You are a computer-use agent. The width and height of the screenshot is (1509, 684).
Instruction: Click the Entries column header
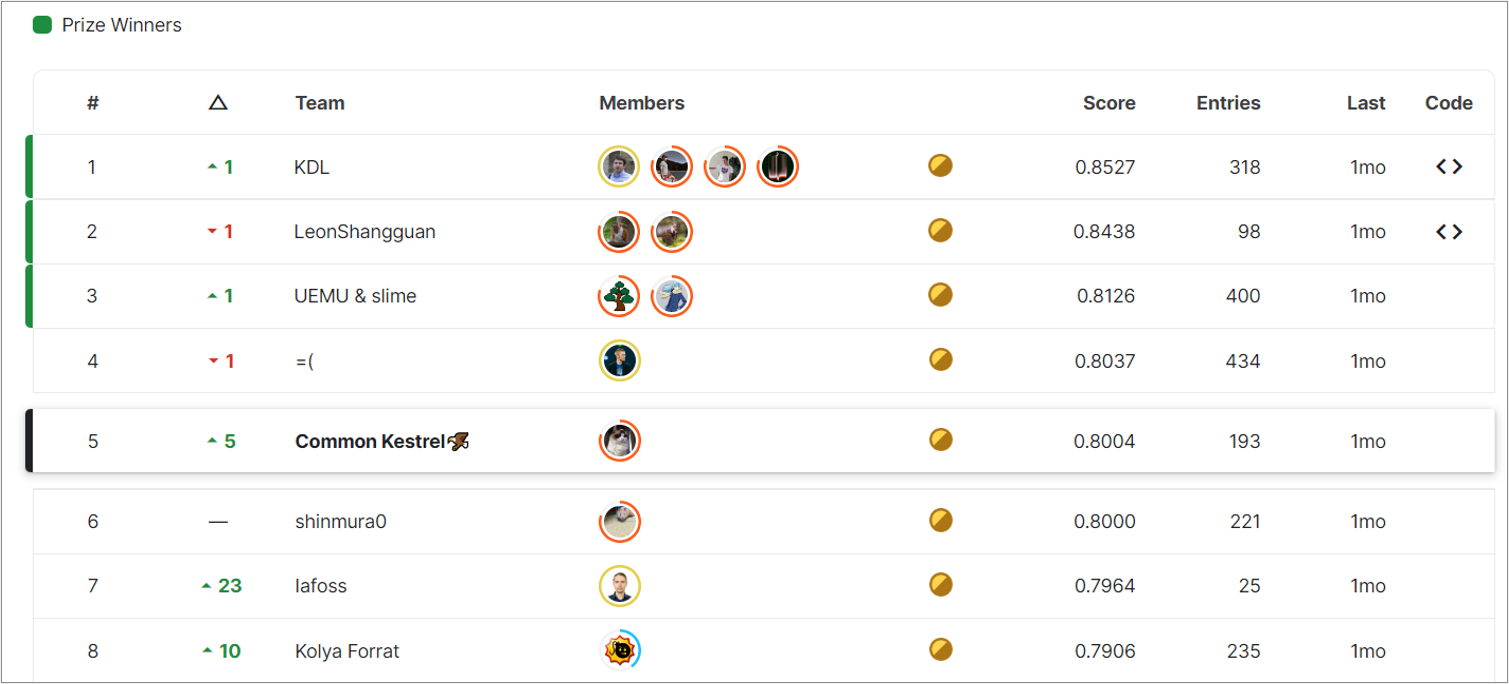tap(1228, 103)
